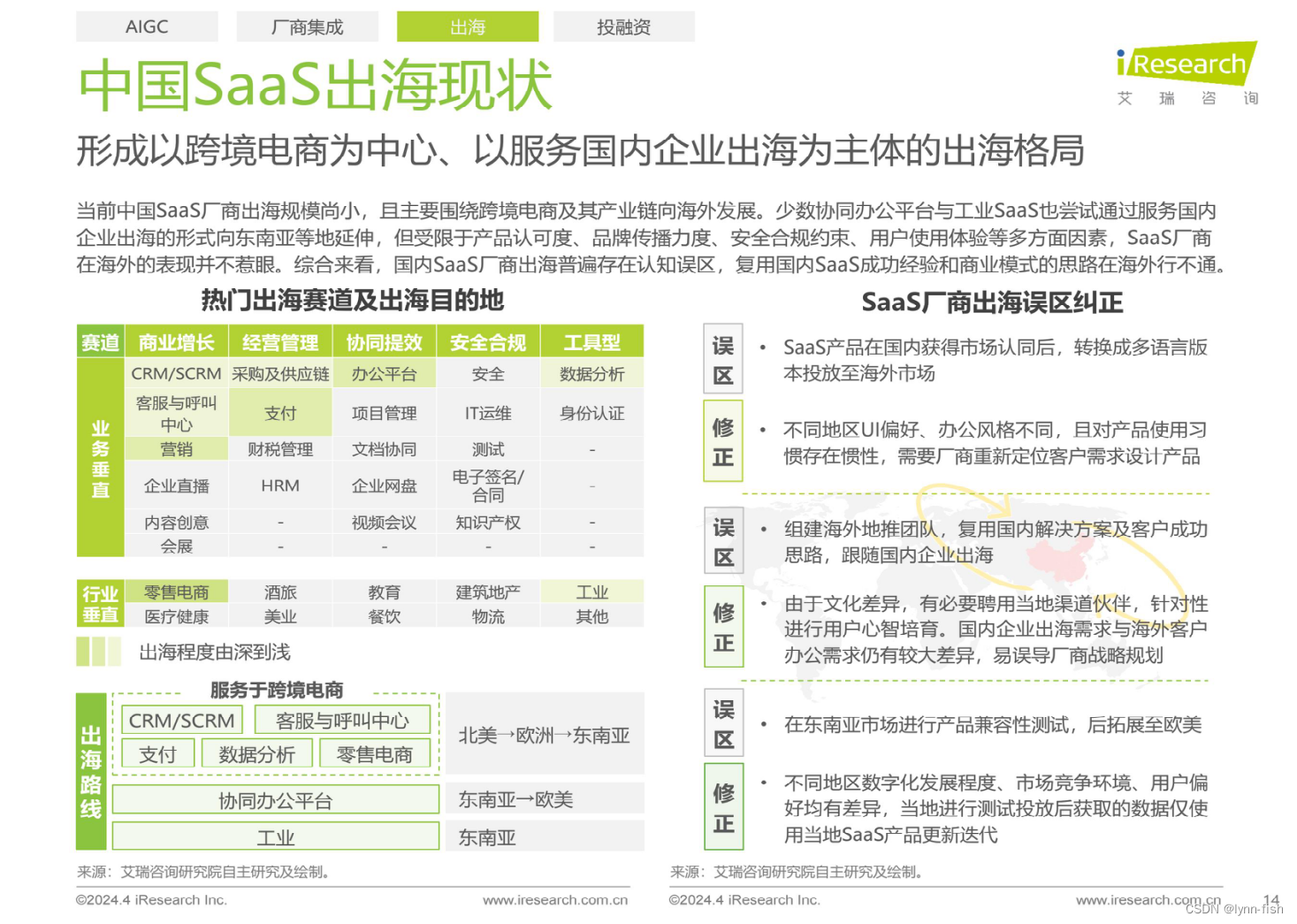
Task: Click the 经营管理 column header
Action: (x=280, y=342)
